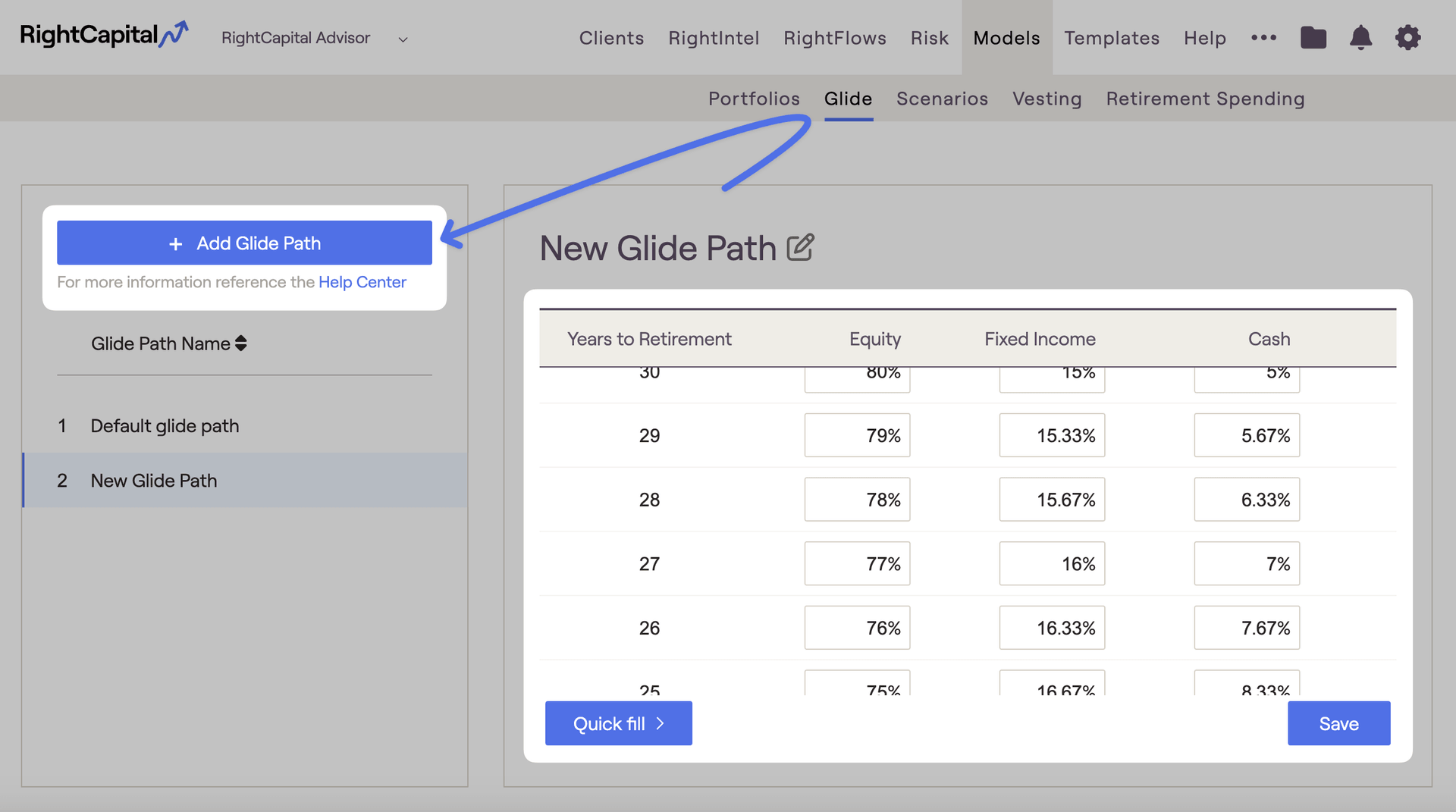Select Default glide path row
The width and height of the screenshot is (1456, 812).
(245, 426)
